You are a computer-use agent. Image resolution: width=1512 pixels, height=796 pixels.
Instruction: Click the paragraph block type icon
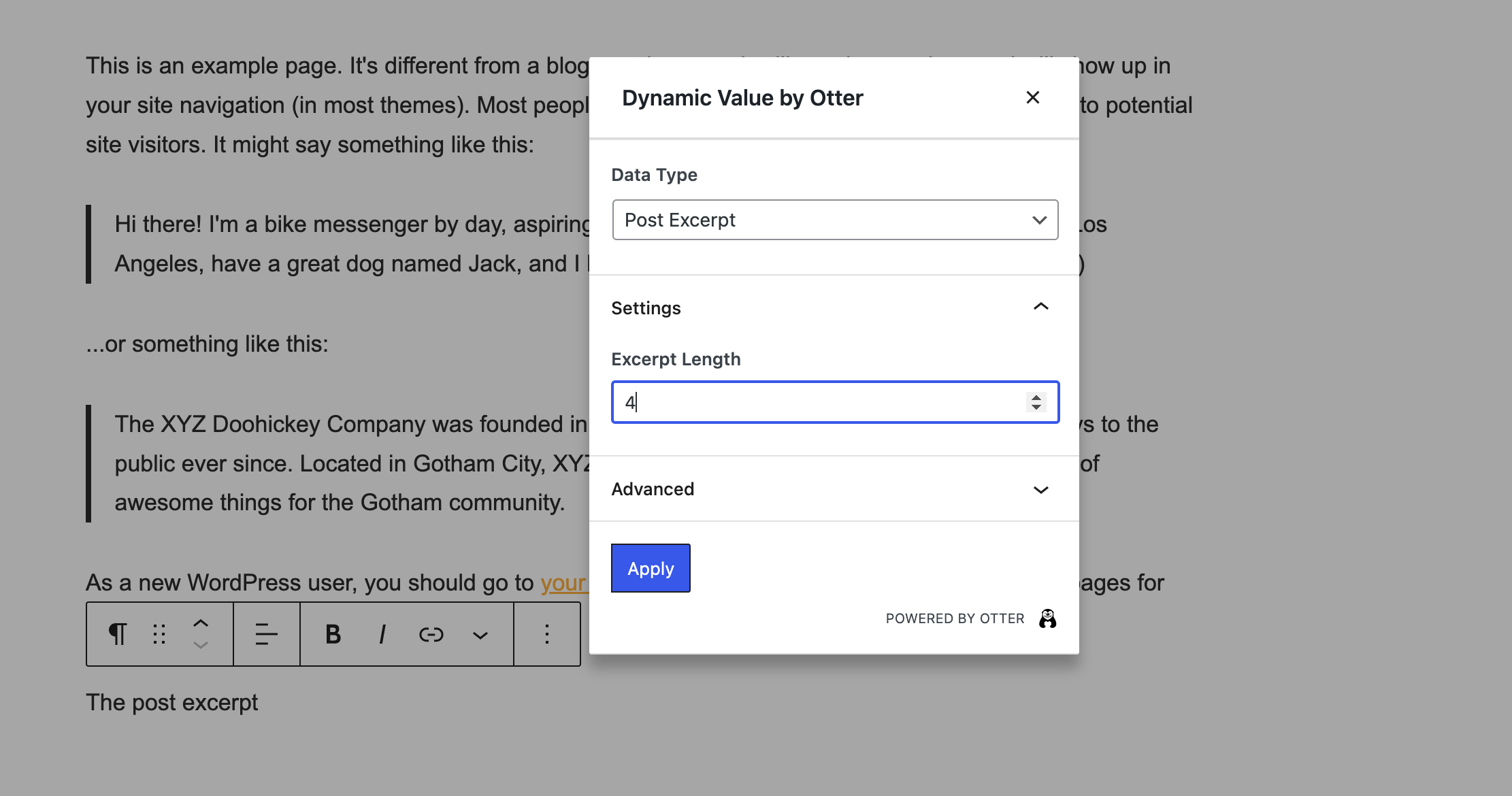pyautogui.click(x=118, y=634)
